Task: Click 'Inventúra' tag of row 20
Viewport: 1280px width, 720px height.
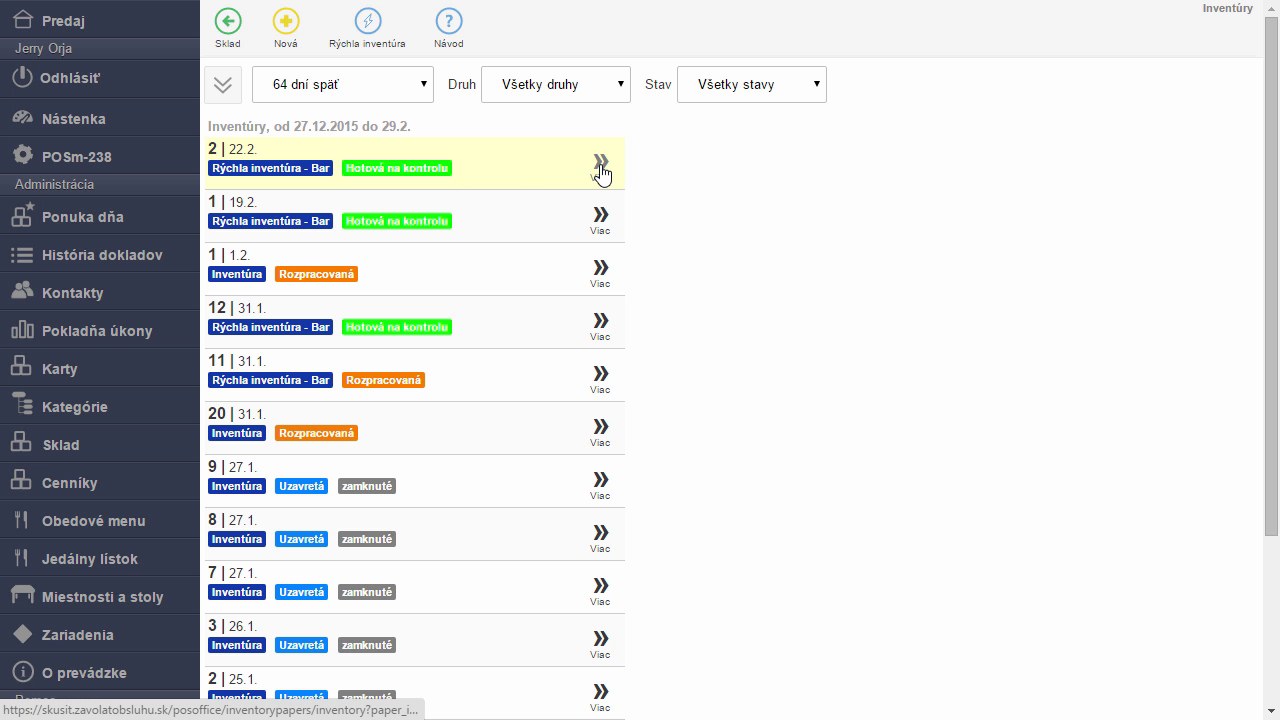Action: tap(237, 433)
